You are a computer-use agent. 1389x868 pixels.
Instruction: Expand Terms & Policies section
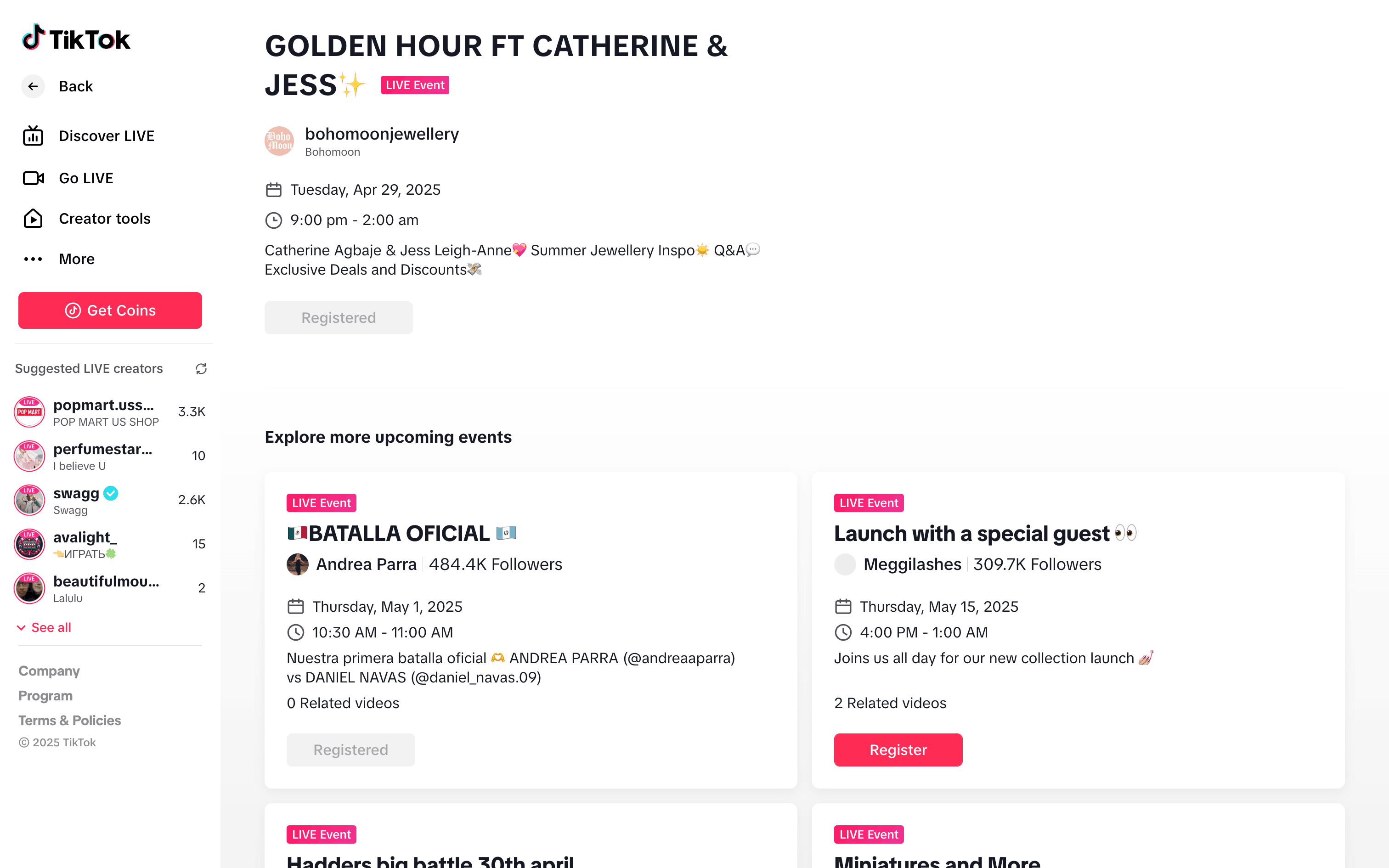tap(69, 721)
